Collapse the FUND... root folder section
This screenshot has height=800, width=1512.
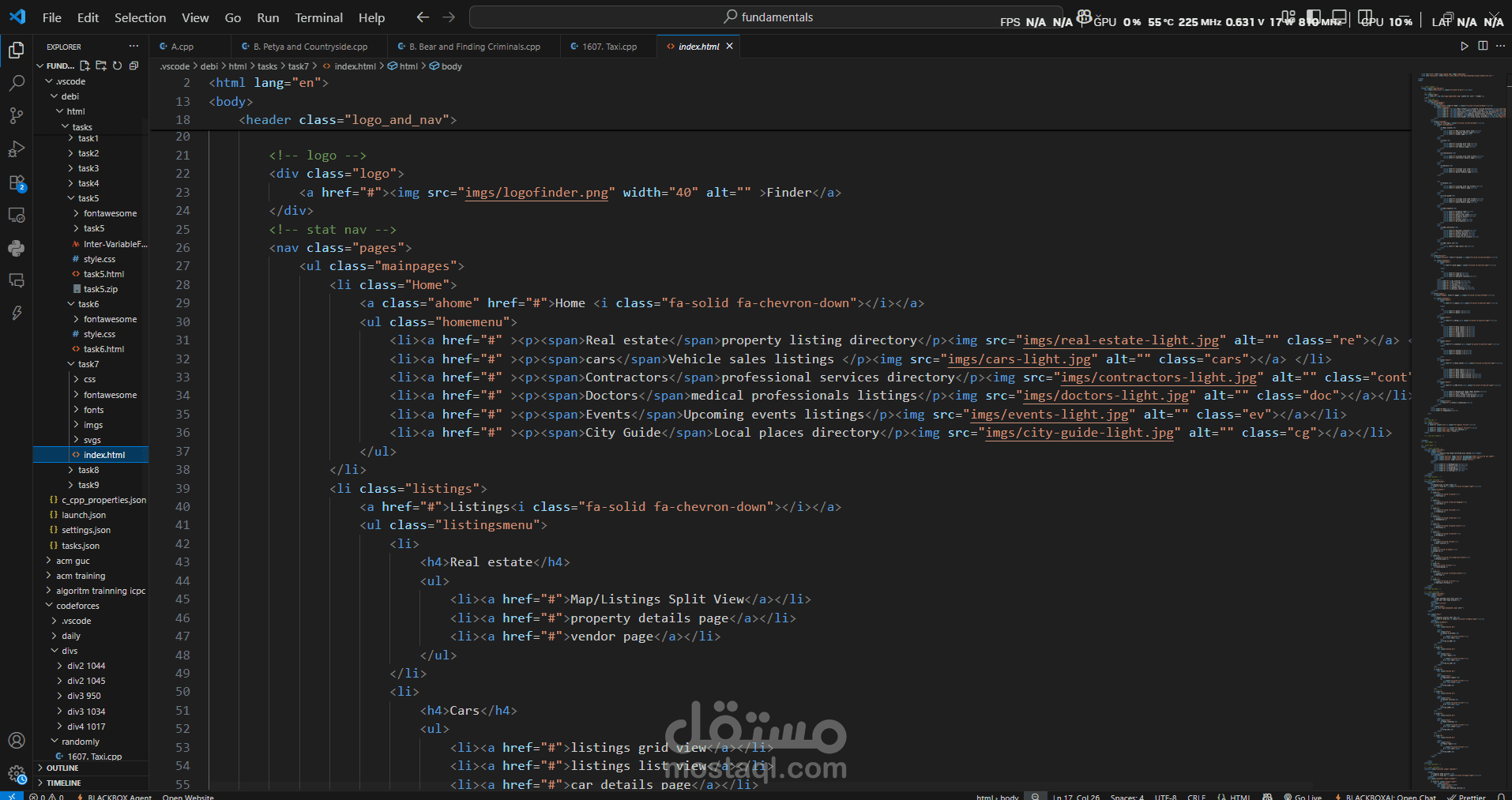click(55, 66)
